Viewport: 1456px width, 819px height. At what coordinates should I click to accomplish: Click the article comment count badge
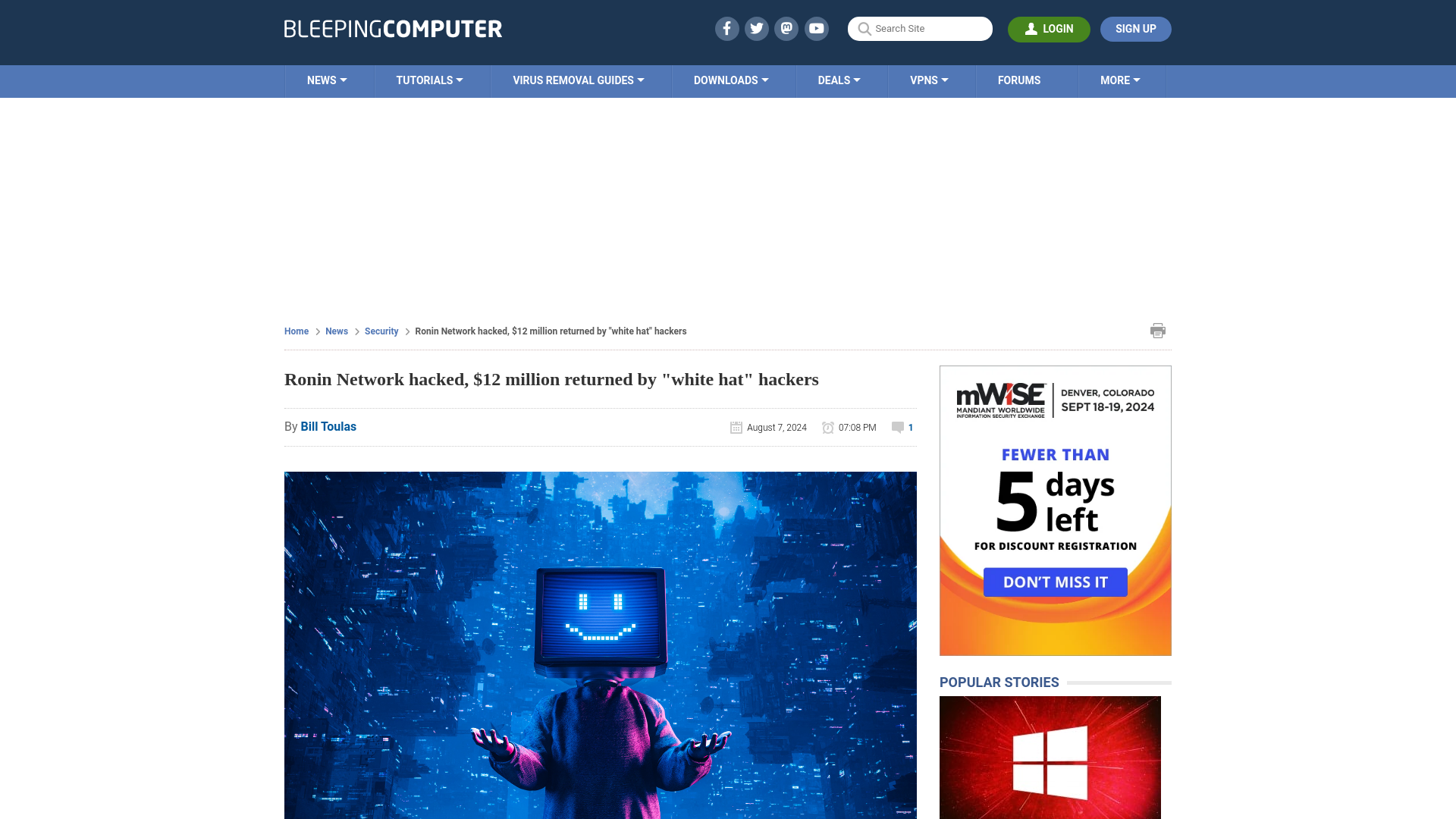click(x=902, y=427)
